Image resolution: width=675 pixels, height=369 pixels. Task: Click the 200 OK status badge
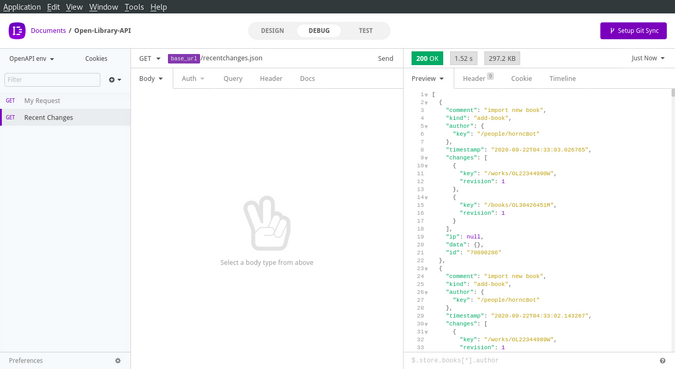point(427,58)
